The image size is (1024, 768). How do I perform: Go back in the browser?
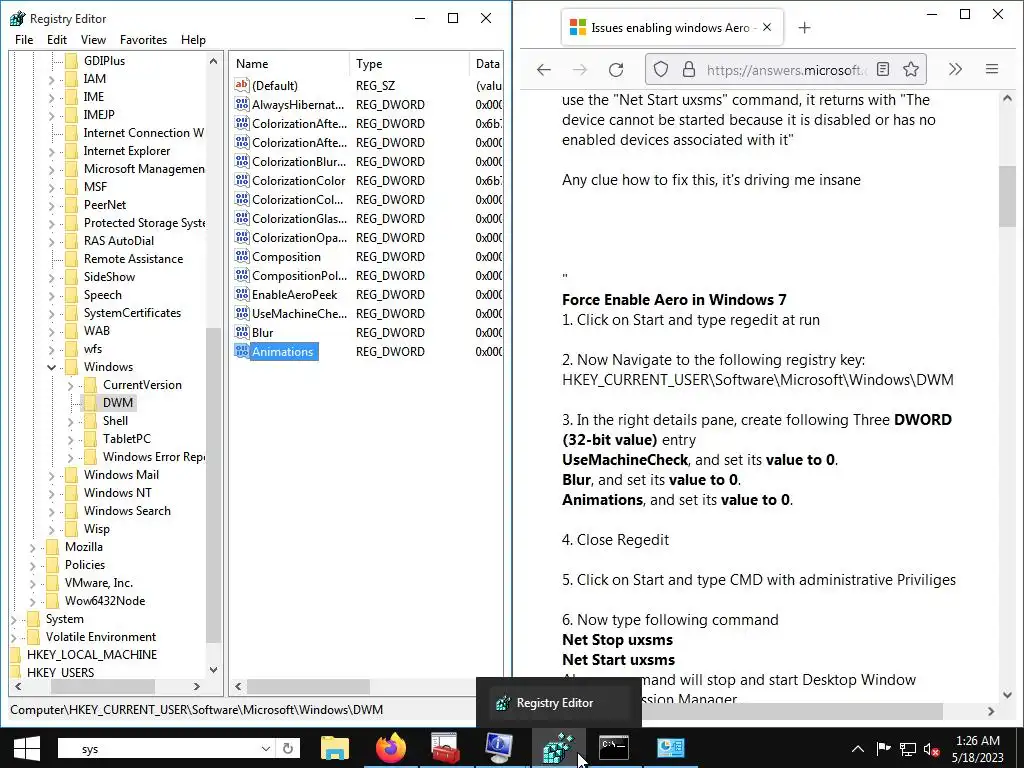543,69
